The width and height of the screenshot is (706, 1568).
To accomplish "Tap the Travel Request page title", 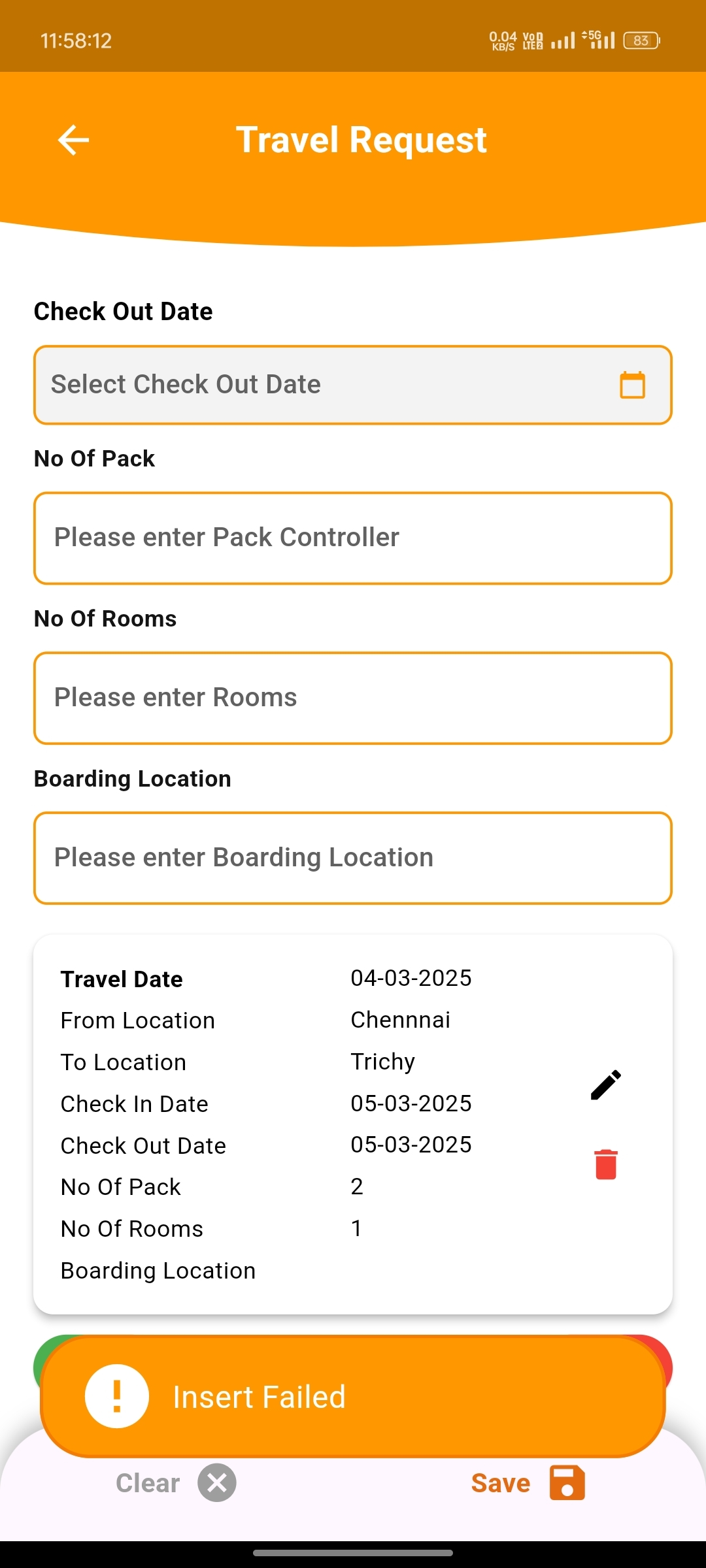I will tap(361, 140).
